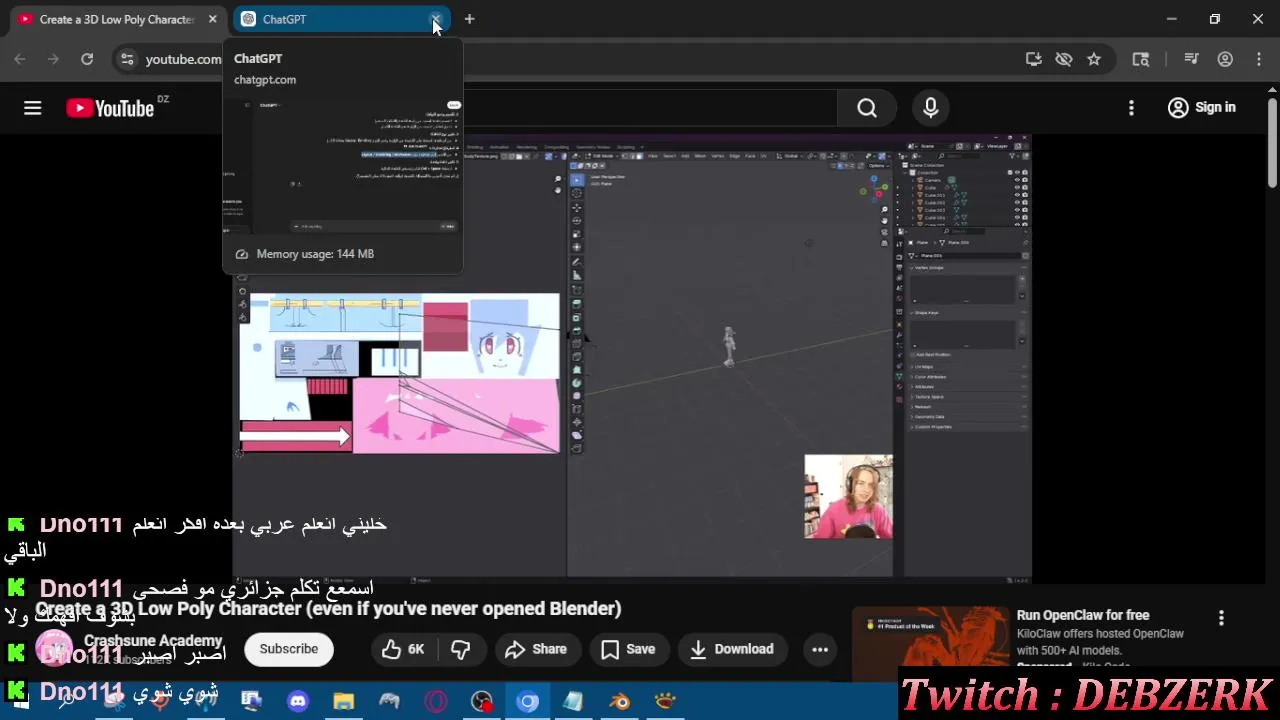The height and width of the screenshot is (720, 1280).
Task: Open YouTube settings dots beside Sign in
Action: (x=1131, y=108)
